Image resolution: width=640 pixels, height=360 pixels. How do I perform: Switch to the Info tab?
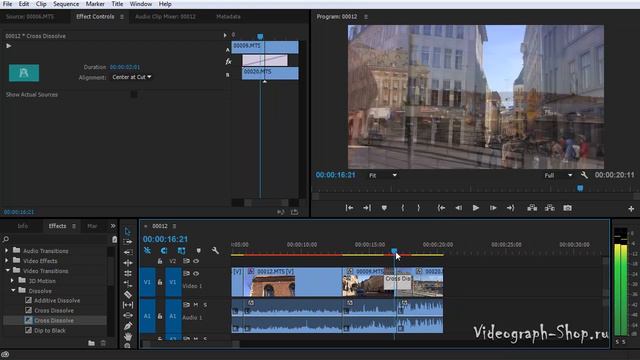tap(22, 226)
